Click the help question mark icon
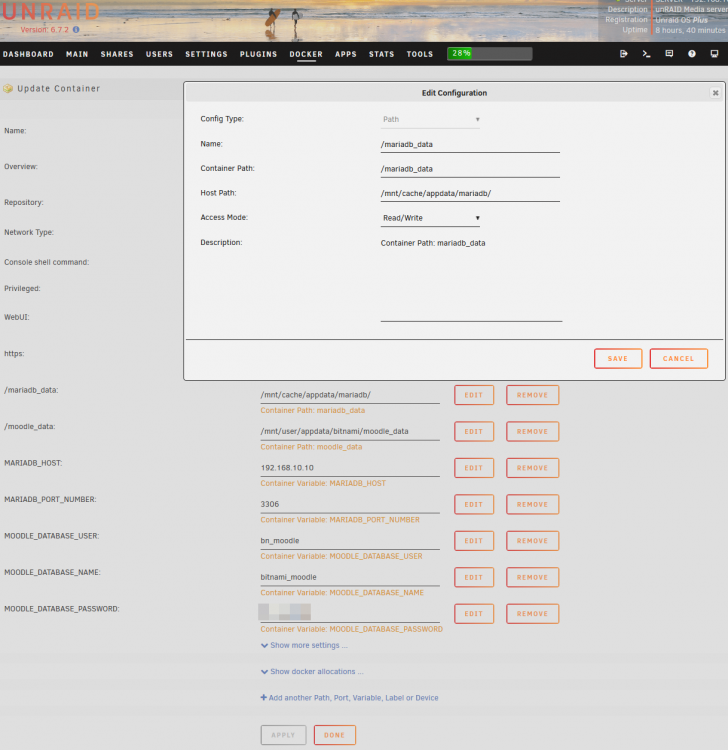The width and height of the screenshot is (728, 750). coord(692,54)
